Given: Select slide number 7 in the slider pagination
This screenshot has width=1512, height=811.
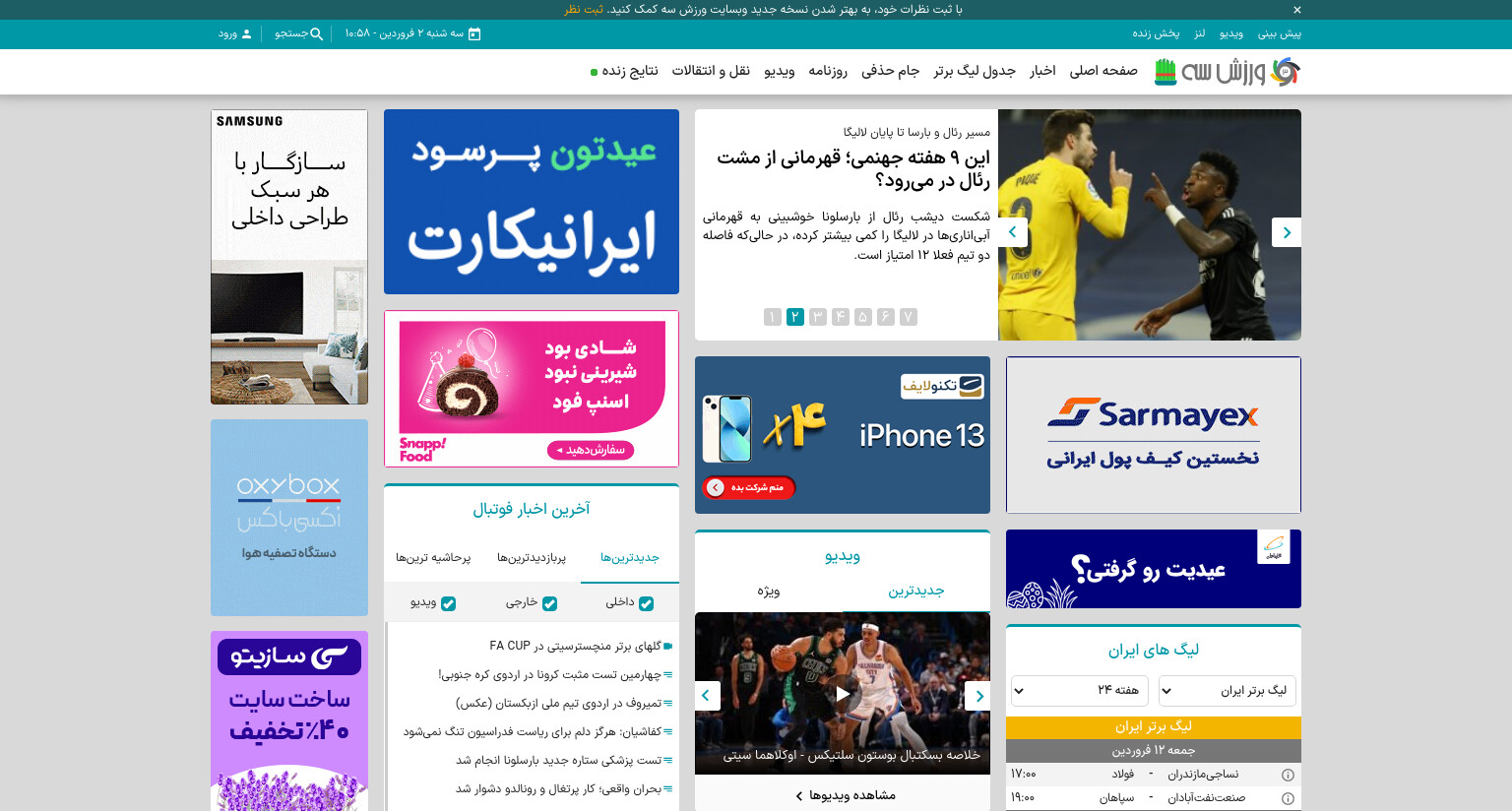Looking at the screenshot, I should 909,317.
